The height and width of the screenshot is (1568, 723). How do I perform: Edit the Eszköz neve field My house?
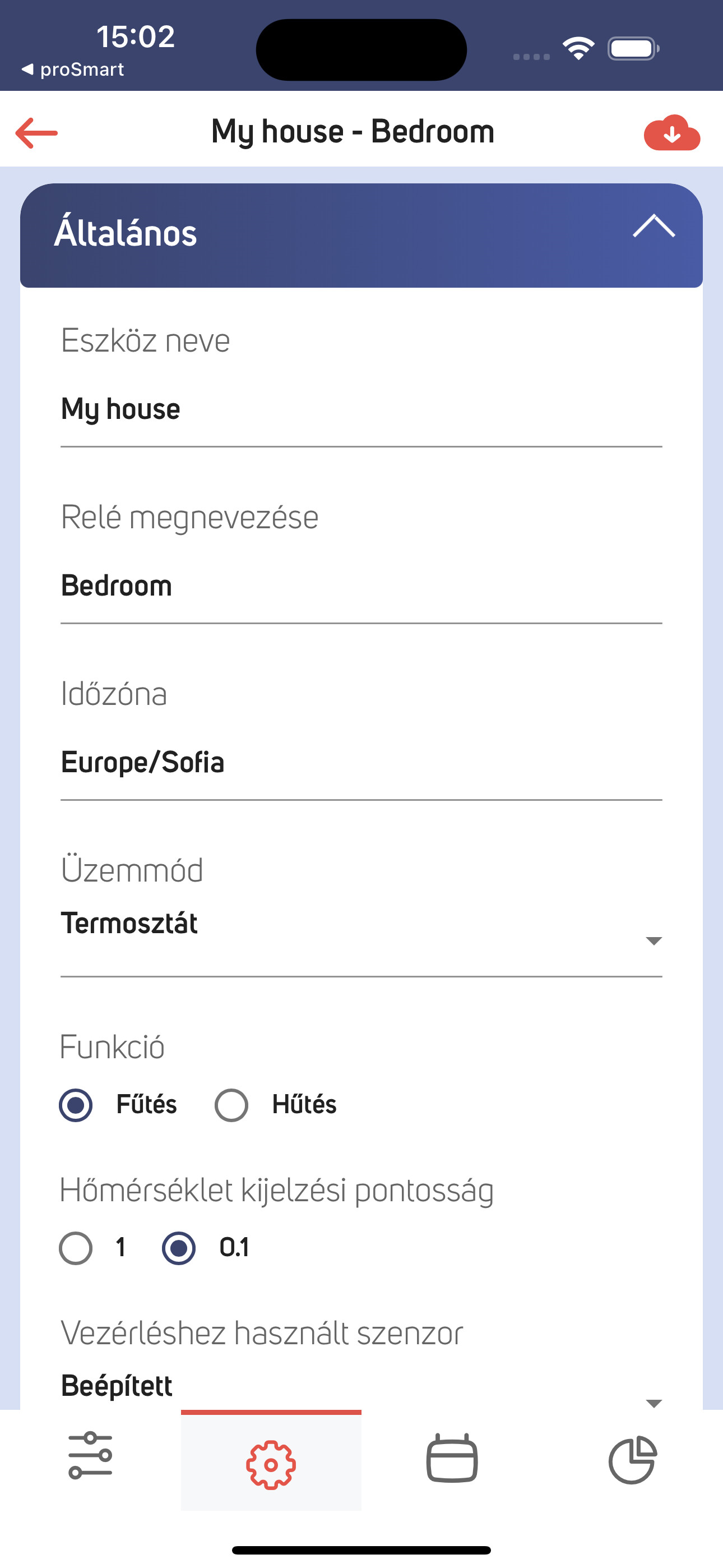click(361, 409)
